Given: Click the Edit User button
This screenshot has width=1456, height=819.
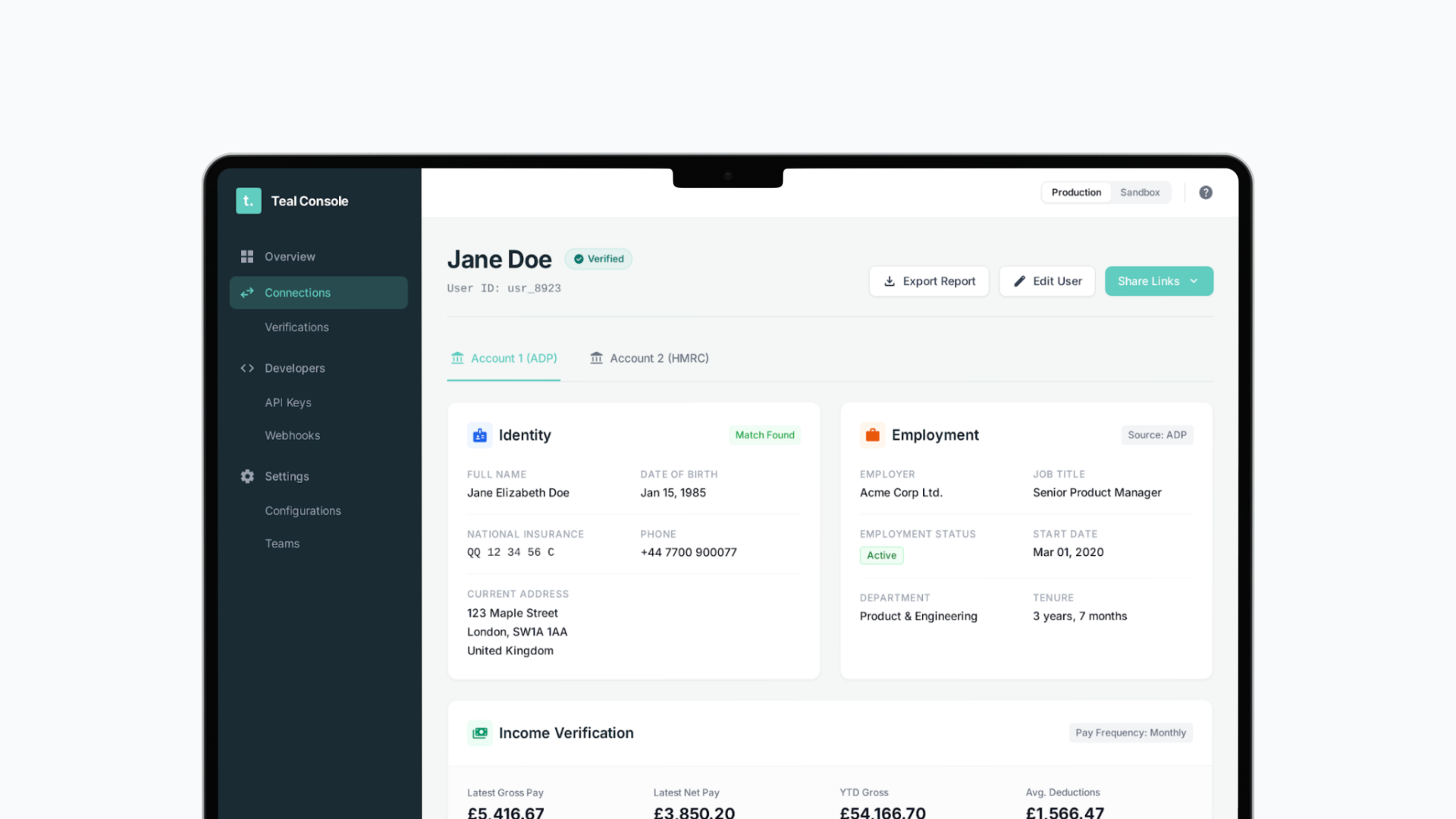Looking at the screenshot, I should coord(1046,281).
